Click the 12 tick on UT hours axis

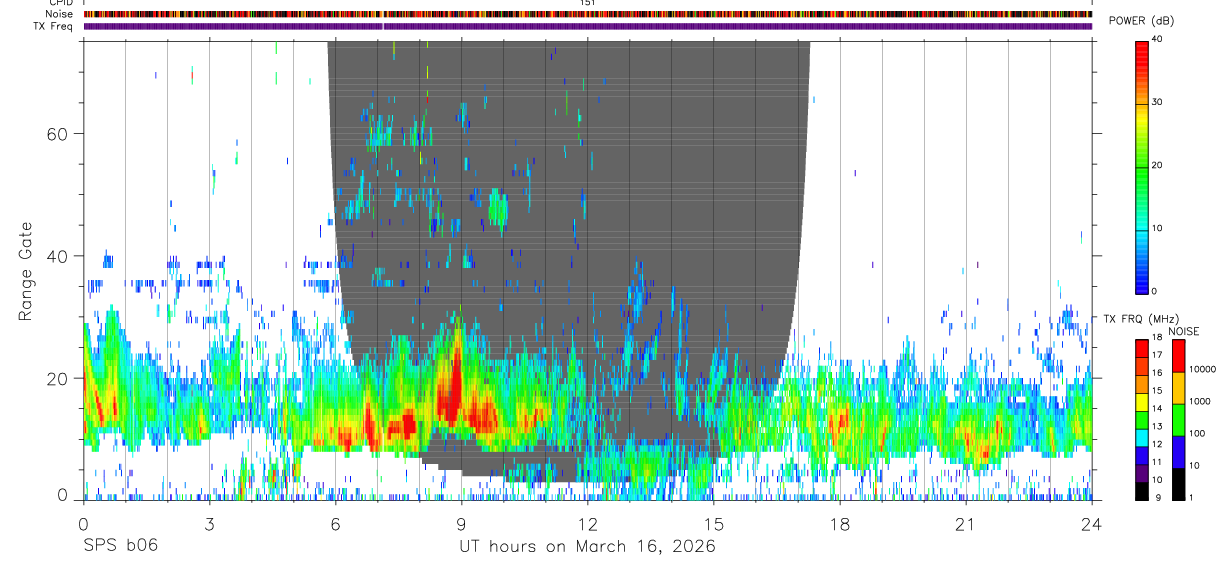tap(588, 523)
